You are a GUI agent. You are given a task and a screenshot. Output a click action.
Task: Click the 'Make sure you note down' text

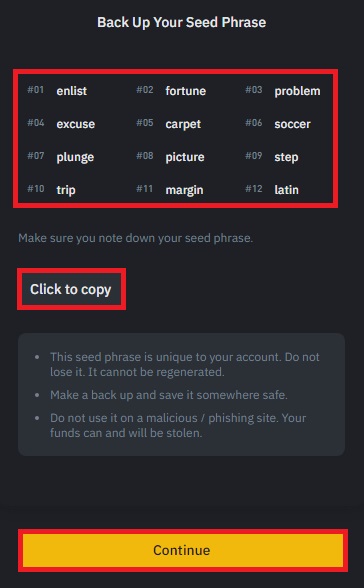136,238
